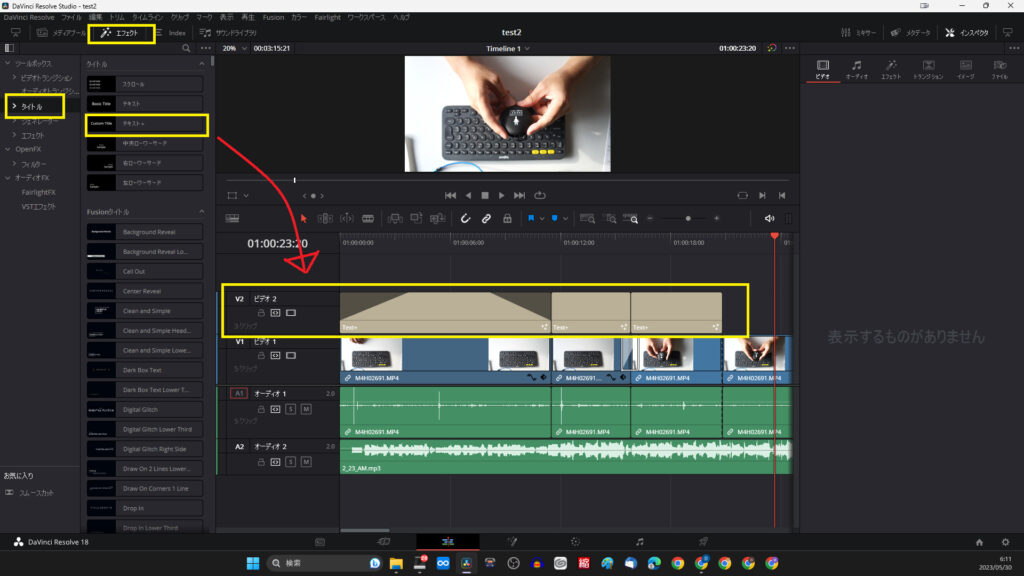The image size is (1024, 576).
Task: Activate the Trim Edit mode tool
Action: tap(325, 219)
